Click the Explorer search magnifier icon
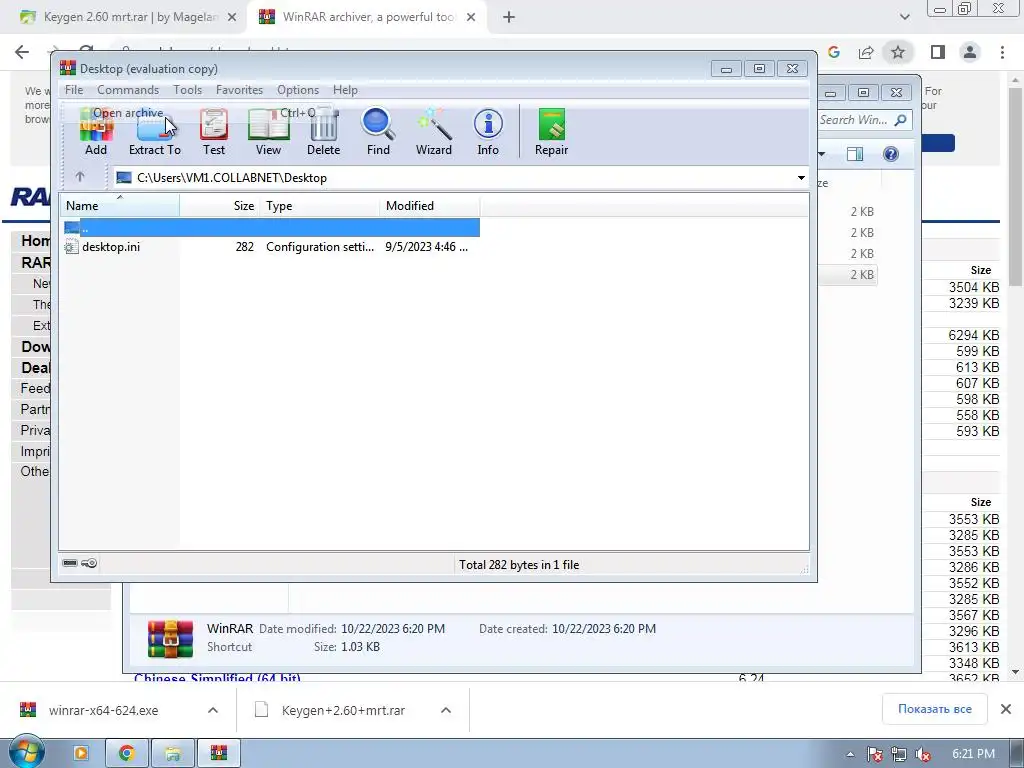Screen dimensions: 1024x768 (901, 120)
